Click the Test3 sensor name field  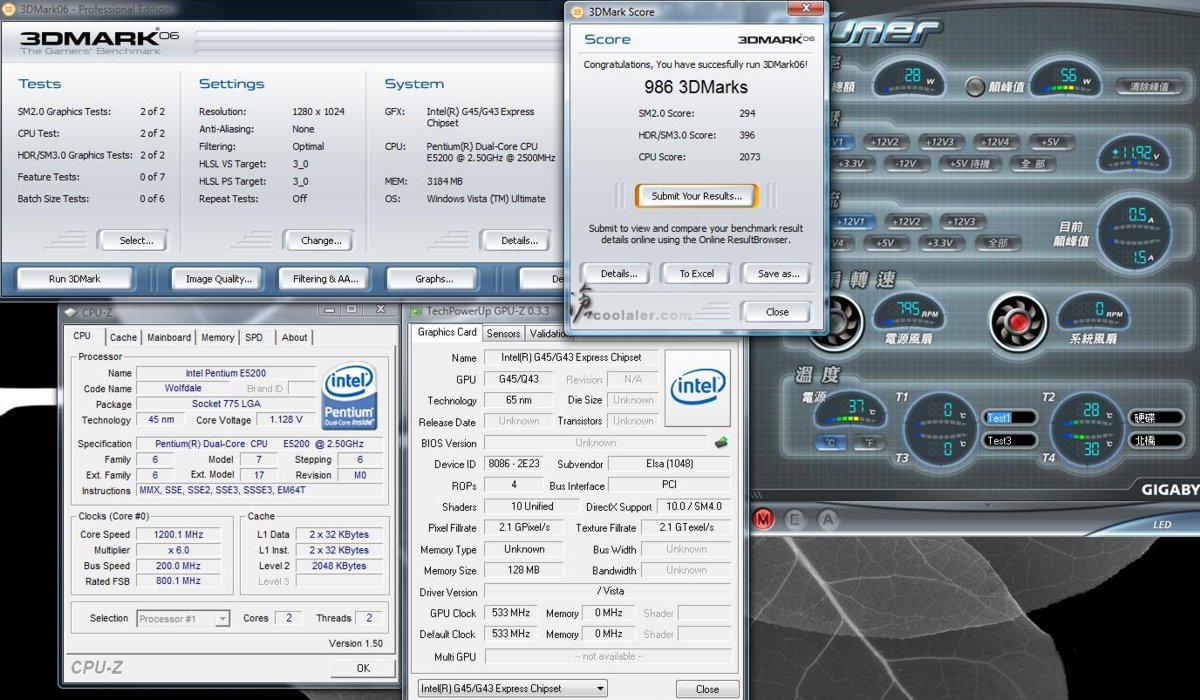pos(1011,440)
